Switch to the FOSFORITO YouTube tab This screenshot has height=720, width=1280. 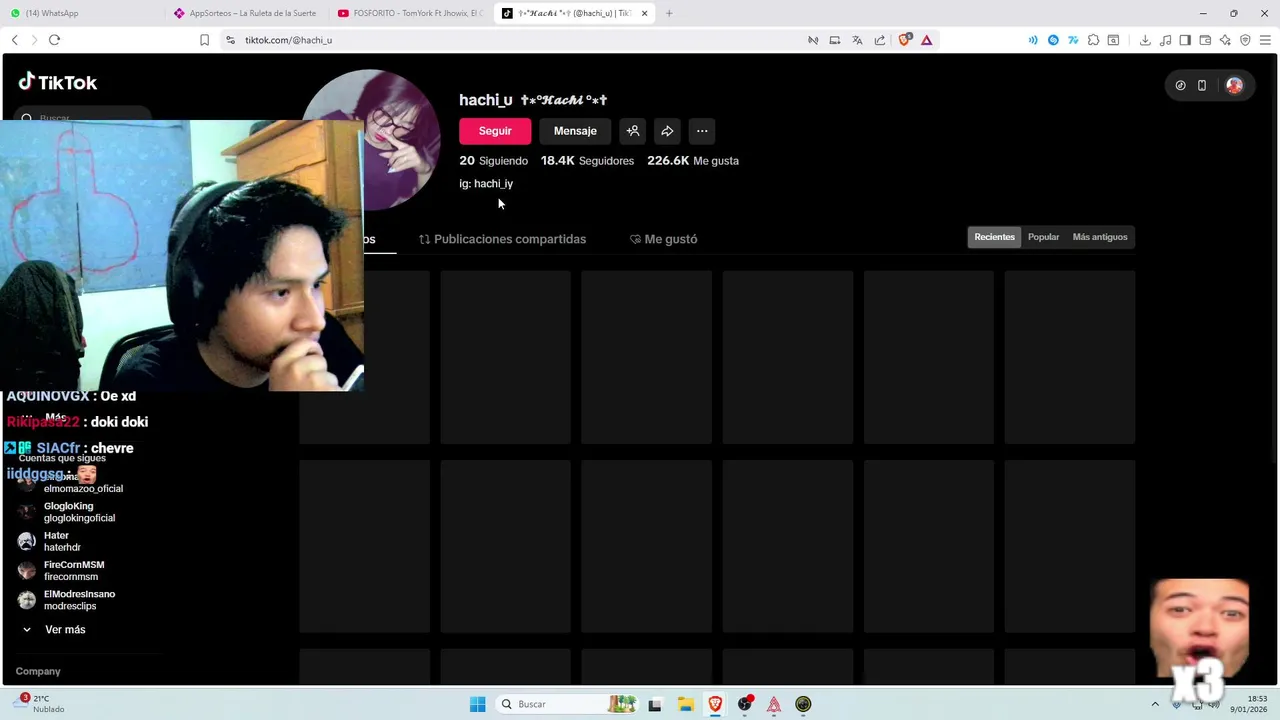coord(410,13)
